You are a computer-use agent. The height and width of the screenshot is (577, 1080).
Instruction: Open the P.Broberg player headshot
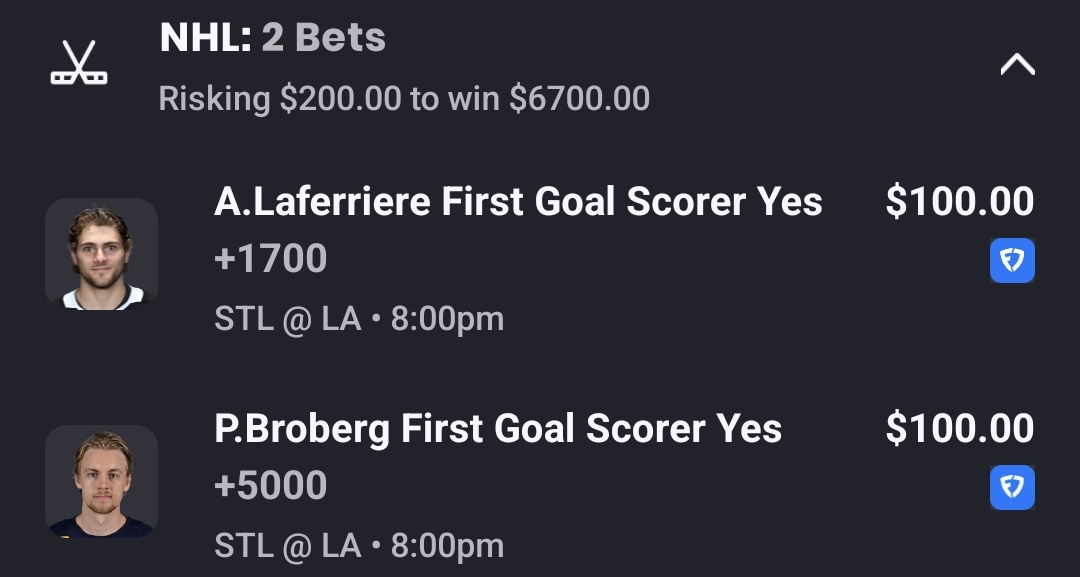101,481
